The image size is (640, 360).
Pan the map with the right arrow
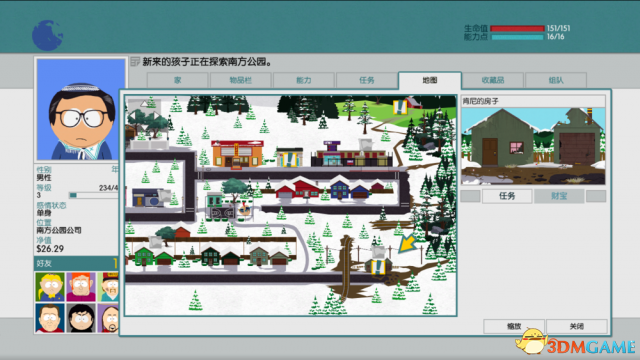156,116
